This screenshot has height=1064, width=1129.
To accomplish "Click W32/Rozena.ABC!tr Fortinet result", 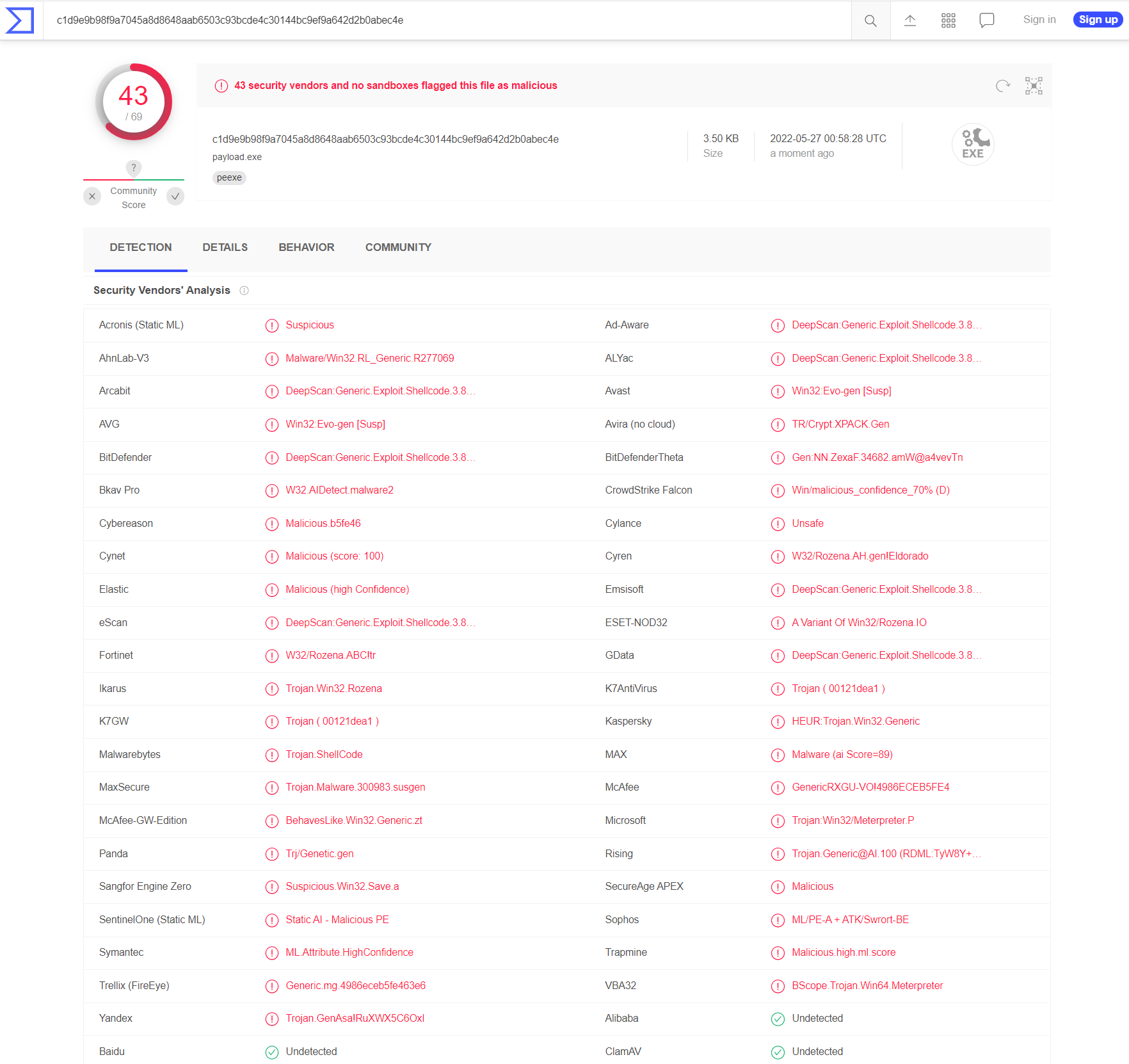I will point(330,656).
